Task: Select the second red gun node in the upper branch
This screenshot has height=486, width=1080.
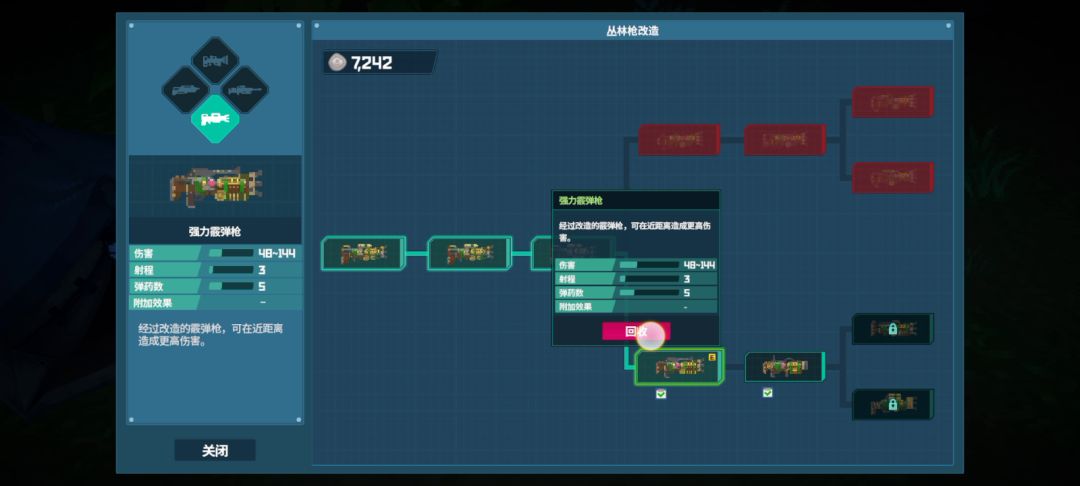Action: [785, 140]
